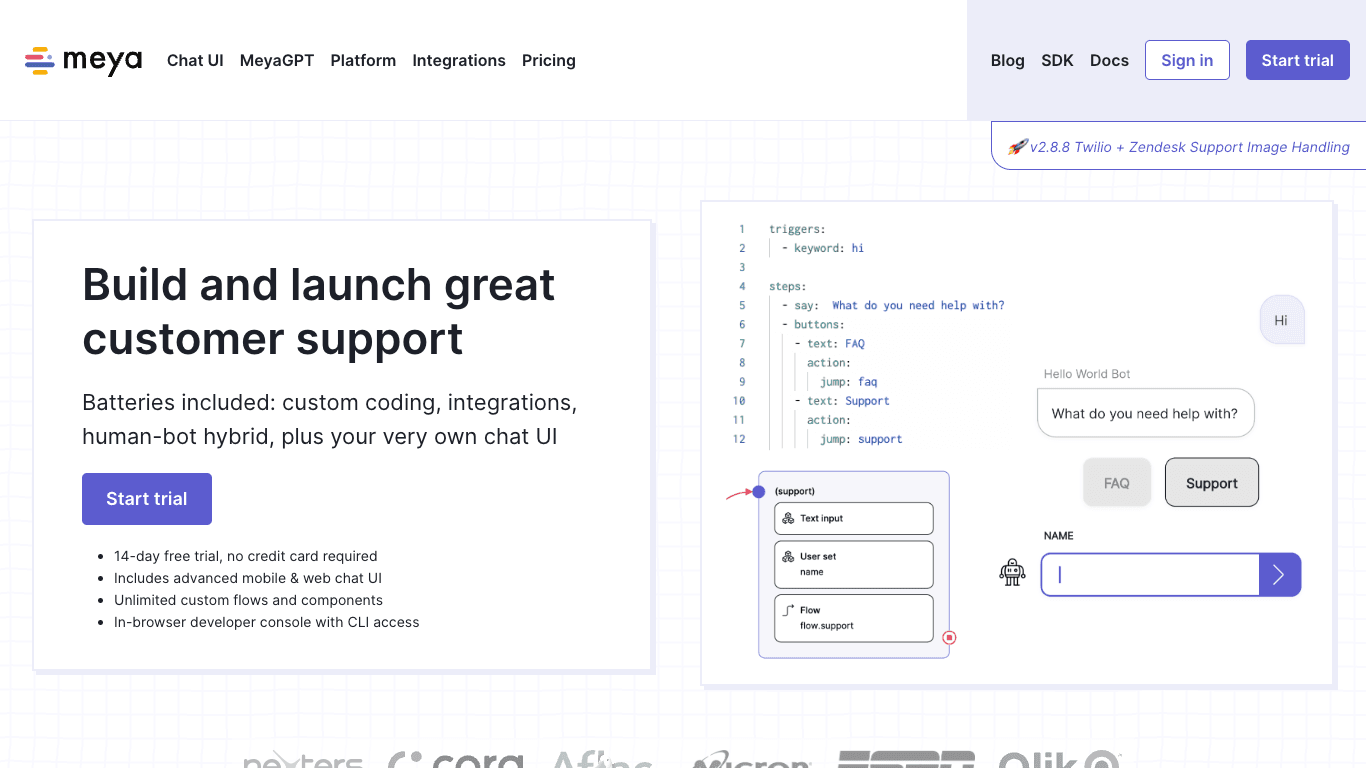Click 'steps:' on code line 4
Image resolution: width=1366 pixels, height=768 pixels.
788,286
